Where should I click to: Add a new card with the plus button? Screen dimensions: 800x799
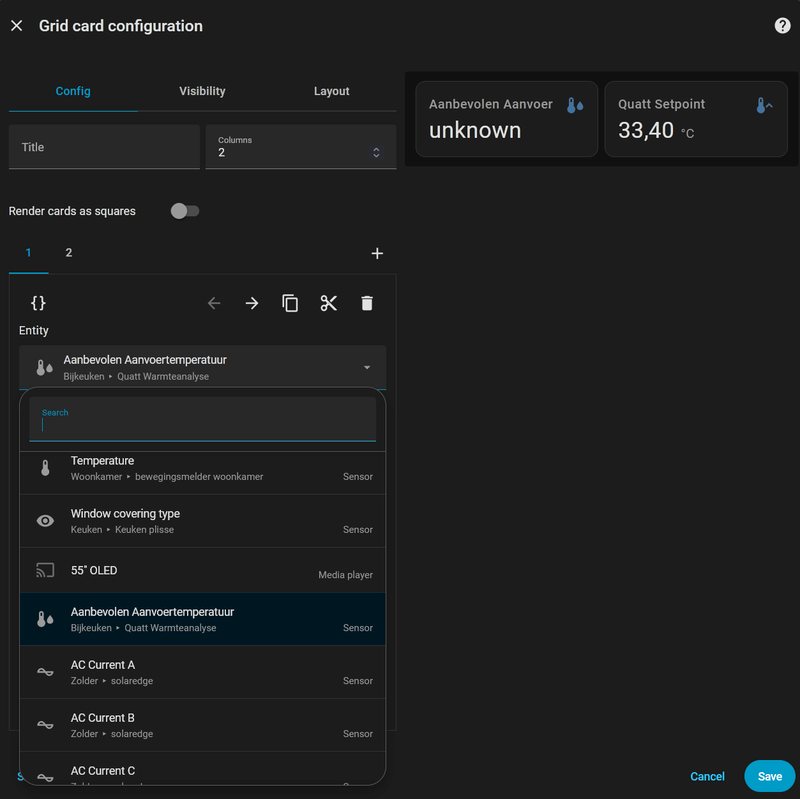tap(377, 253)
